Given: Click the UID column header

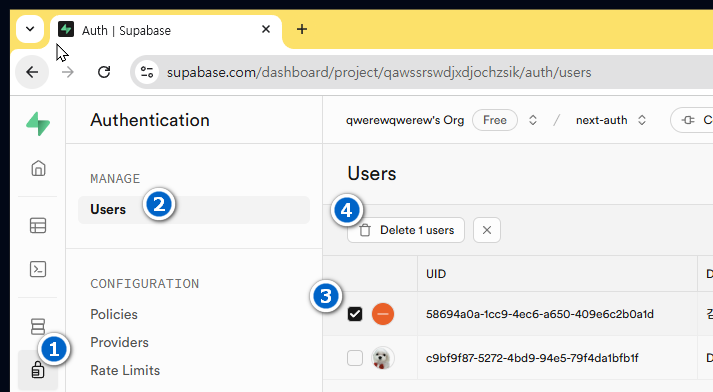Looking at the screenshot, I should point(436,274).
